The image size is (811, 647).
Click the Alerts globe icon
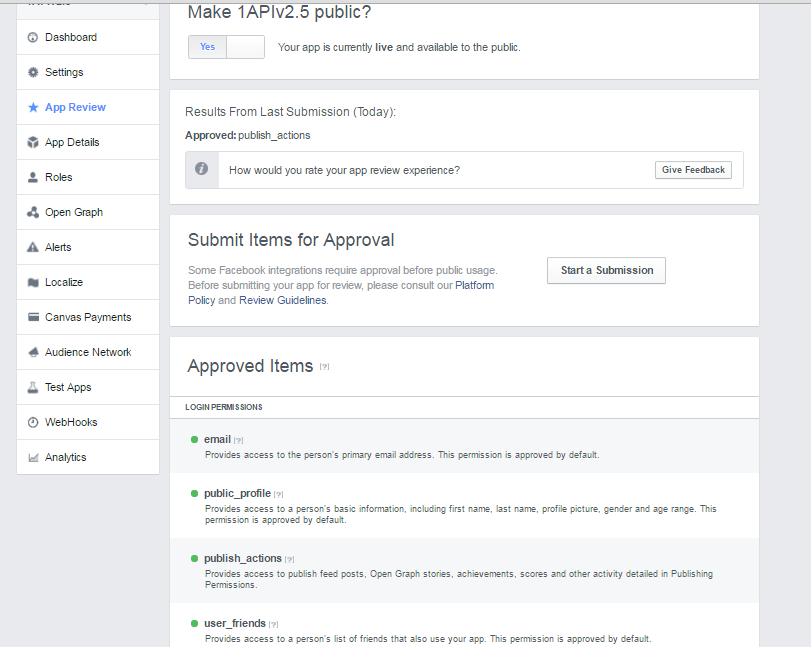33,248
